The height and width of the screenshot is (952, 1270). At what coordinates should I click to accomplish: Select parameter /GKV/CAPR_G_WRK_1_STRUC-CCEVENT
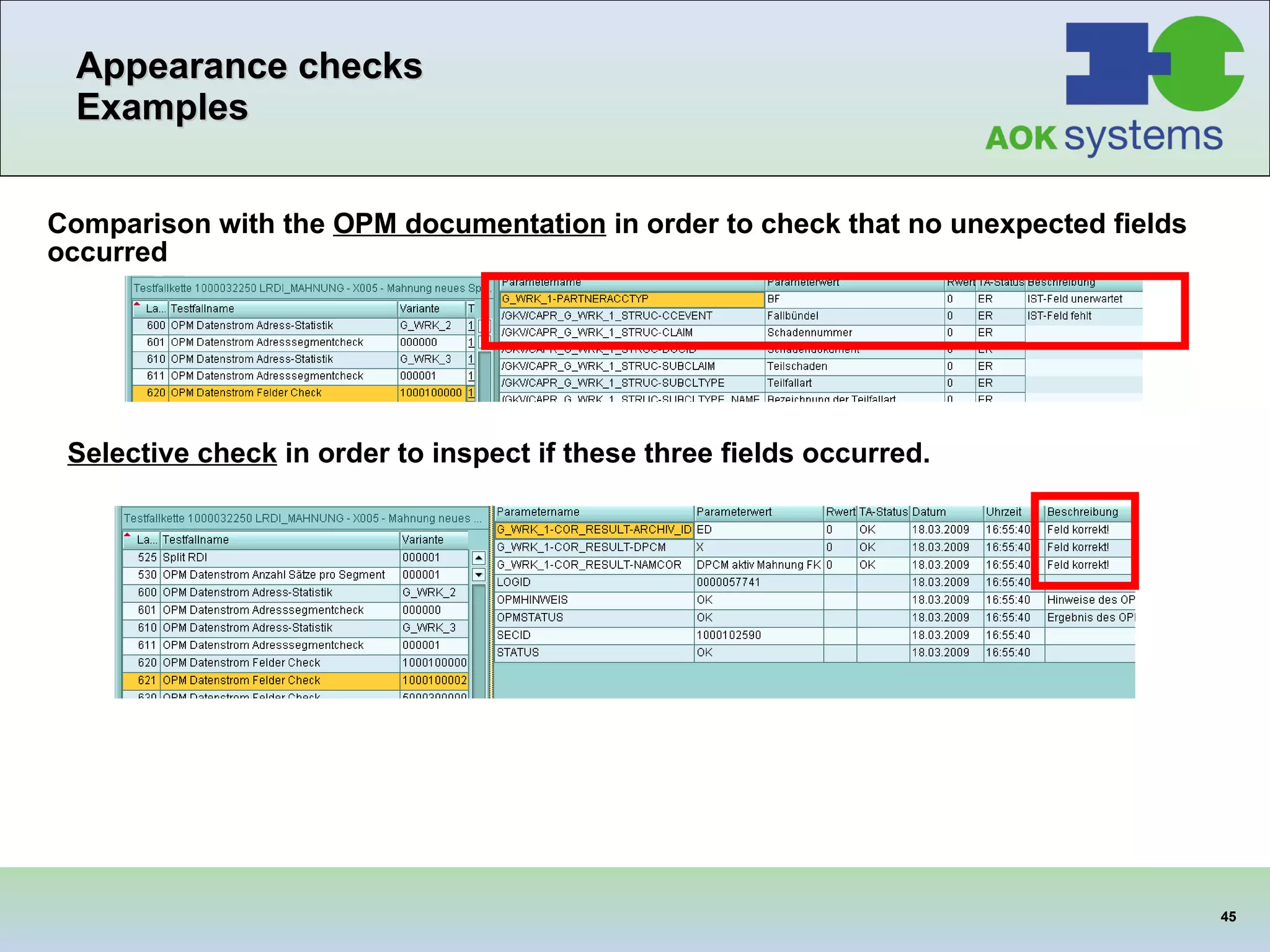(x=632, y=316)
